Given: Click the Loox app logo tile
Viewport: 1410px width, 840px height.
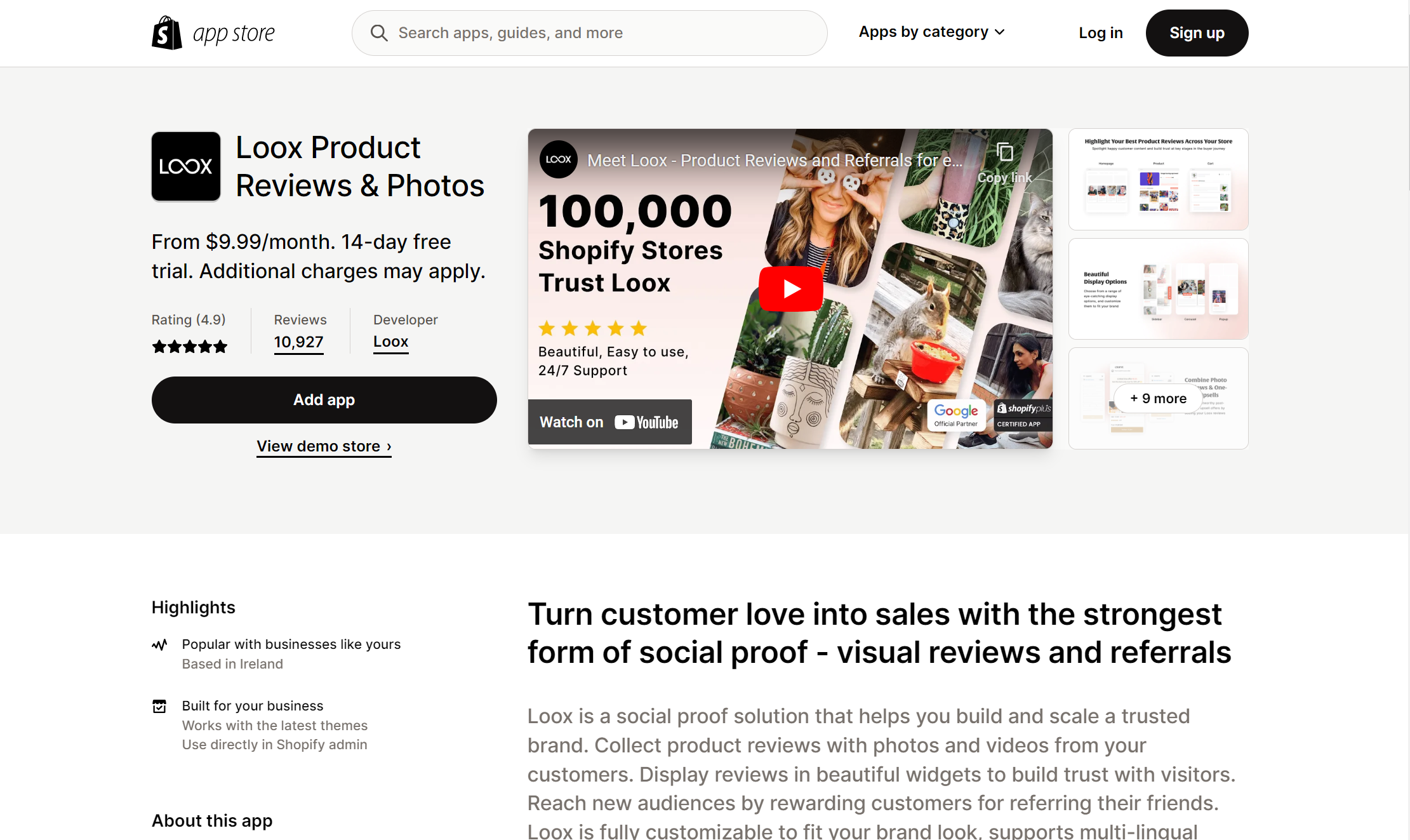Looking at the screenshot, I should click(186, 166).
